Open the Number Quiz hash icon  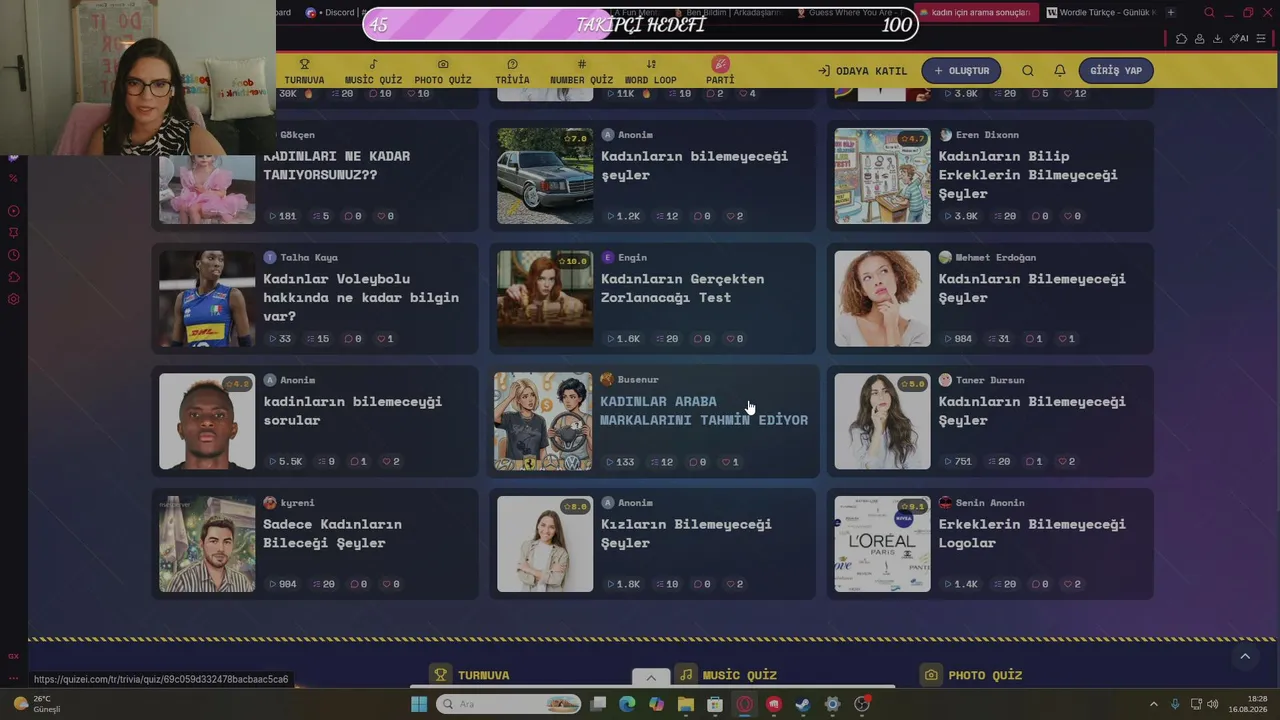[582, 64]
